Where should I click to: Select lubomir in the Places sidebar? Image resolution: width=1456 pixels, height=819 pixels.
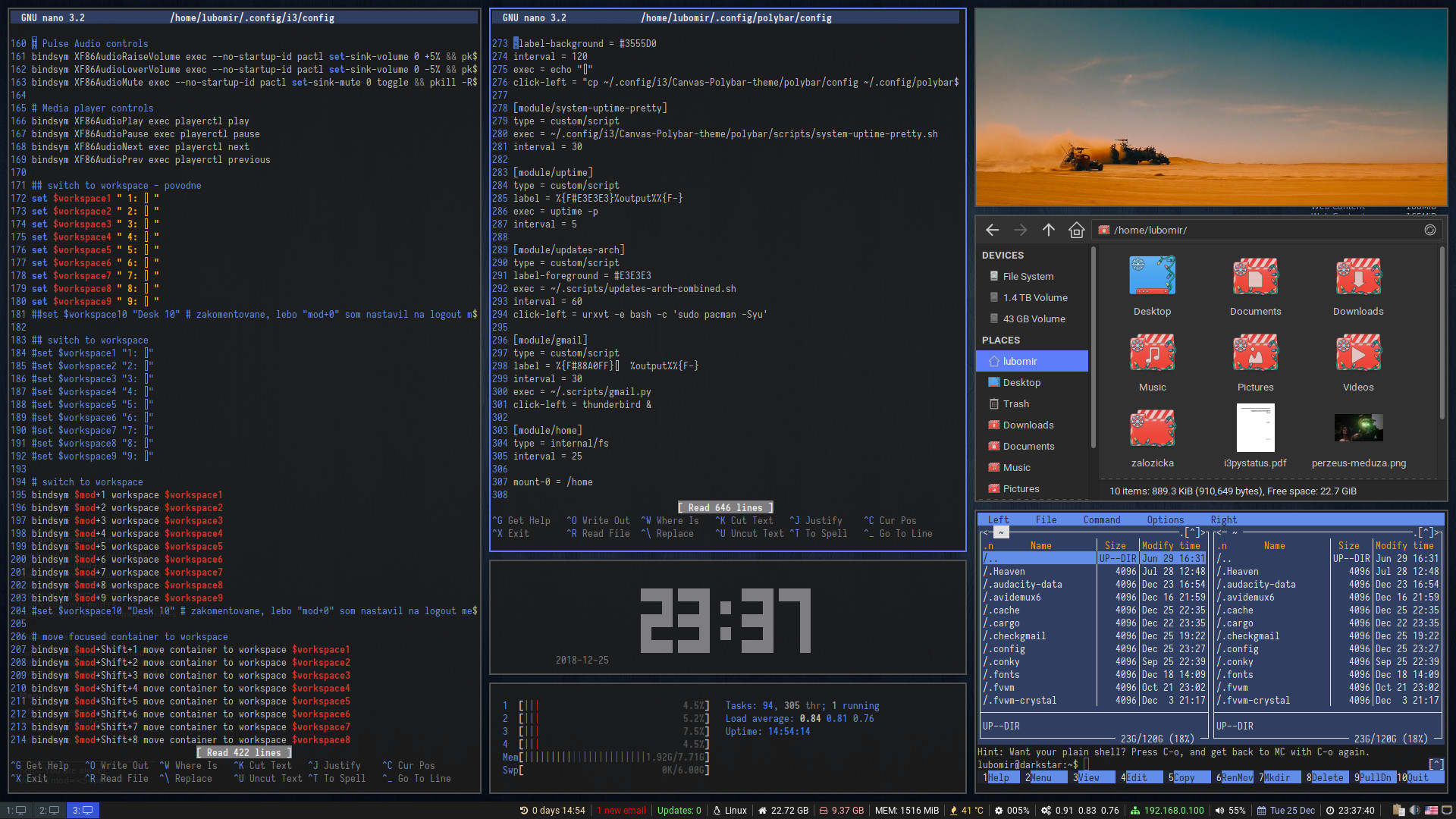pyautogui.click(x=1032, y=362)
